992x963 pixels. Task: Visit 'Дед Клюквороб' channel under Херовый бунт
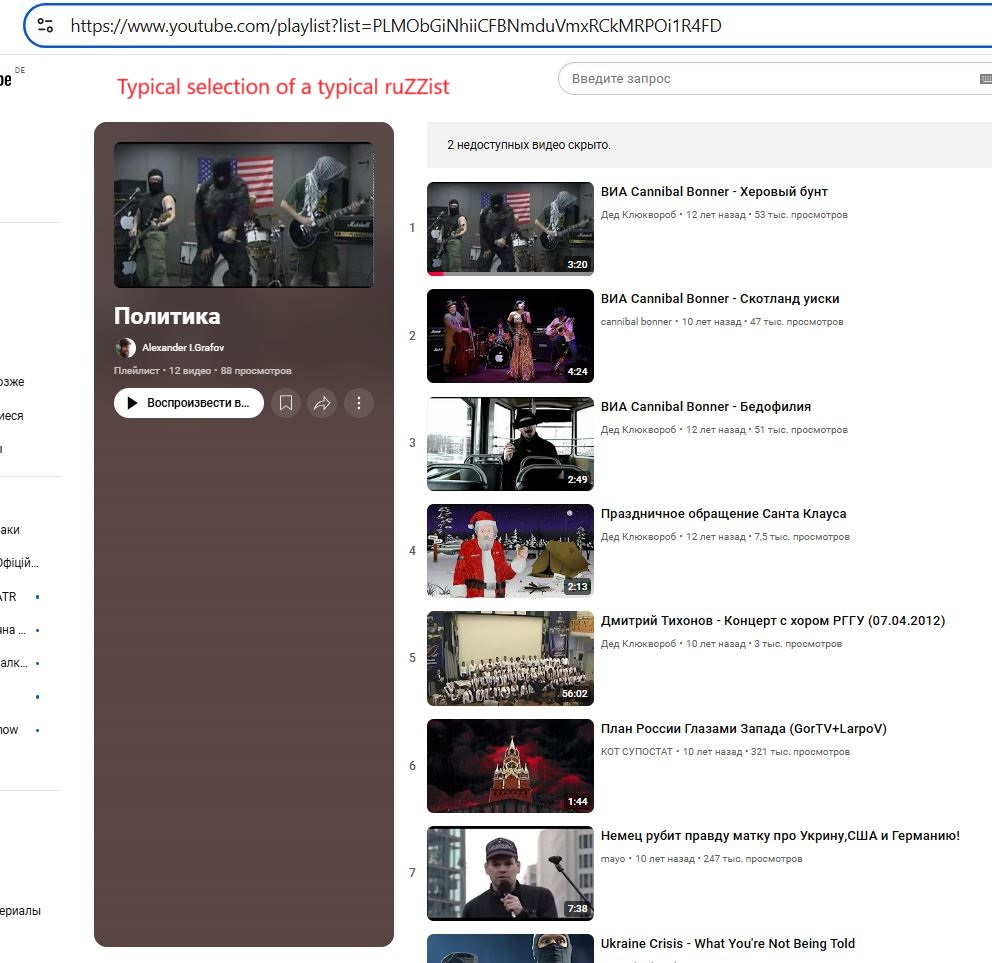(x=638, y=214)
